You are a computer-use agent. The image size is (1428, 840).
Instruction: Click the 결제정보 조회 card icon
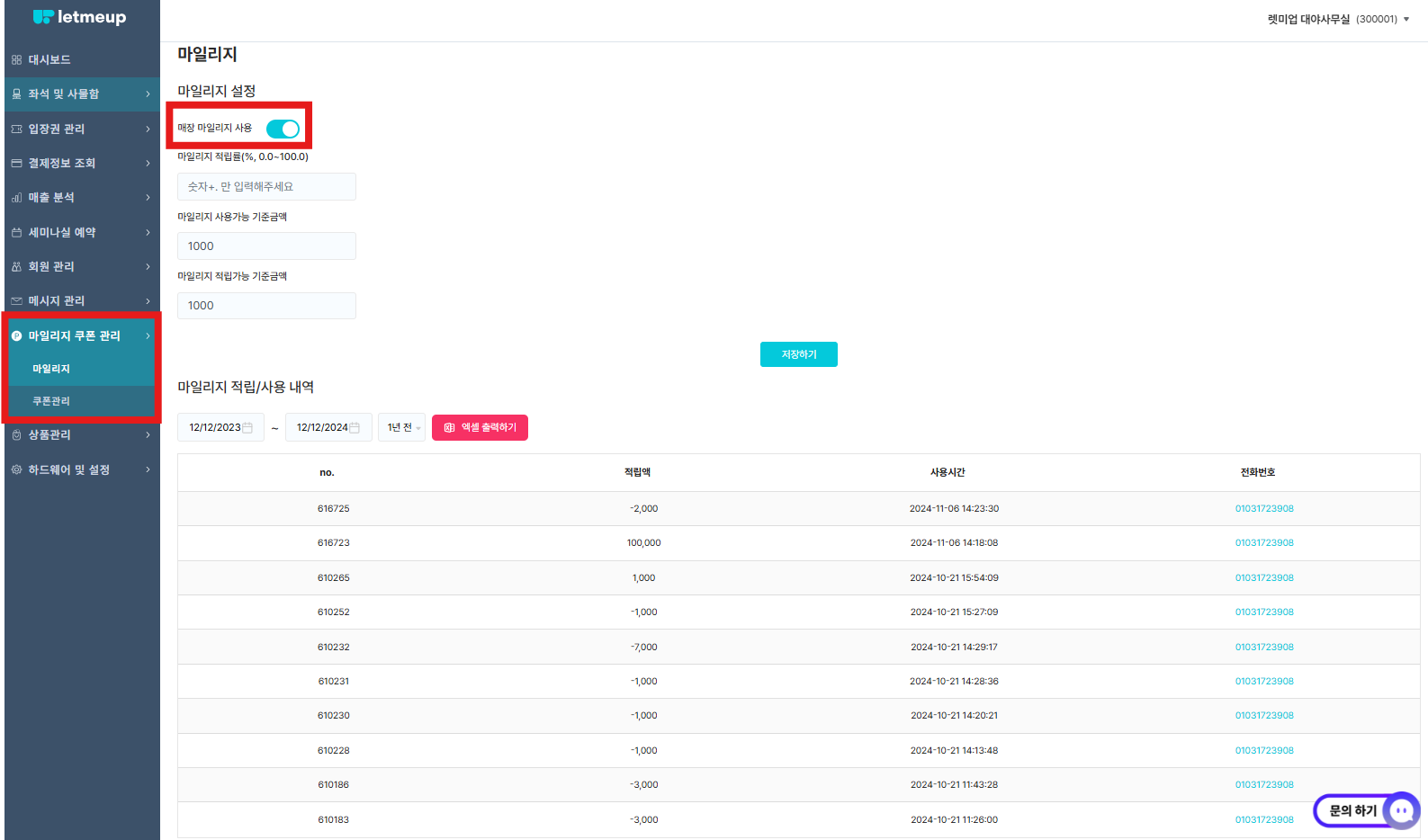pos(16,164)
